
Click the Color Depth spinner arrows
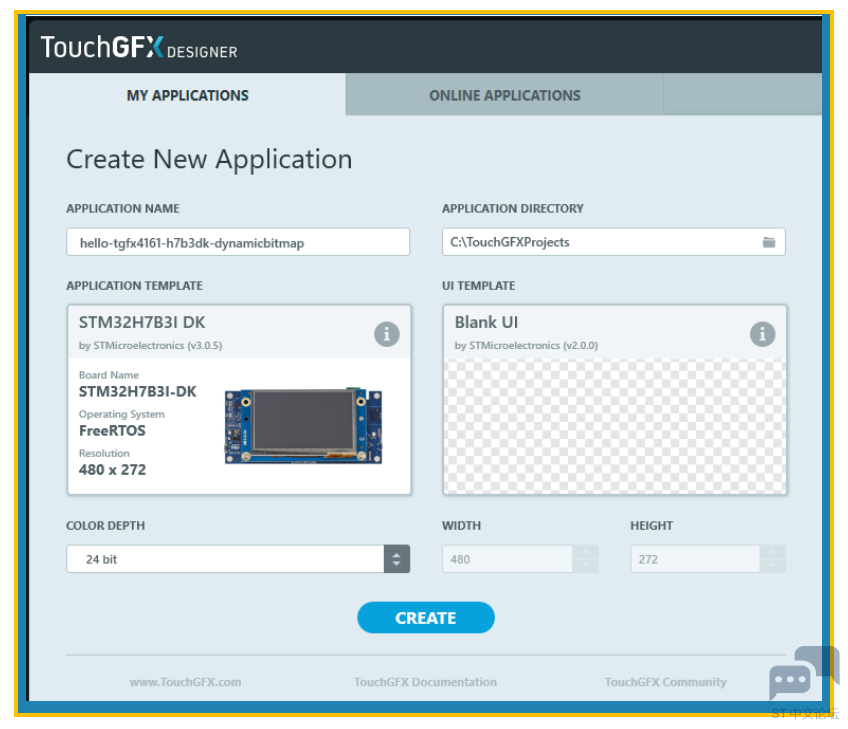pyautogui.click(x=397, y=559)
